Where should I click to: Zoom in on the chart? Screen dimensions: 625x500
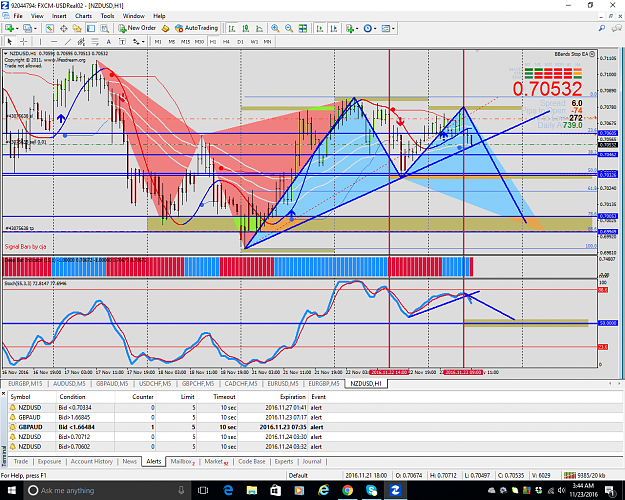pos(275,28)
